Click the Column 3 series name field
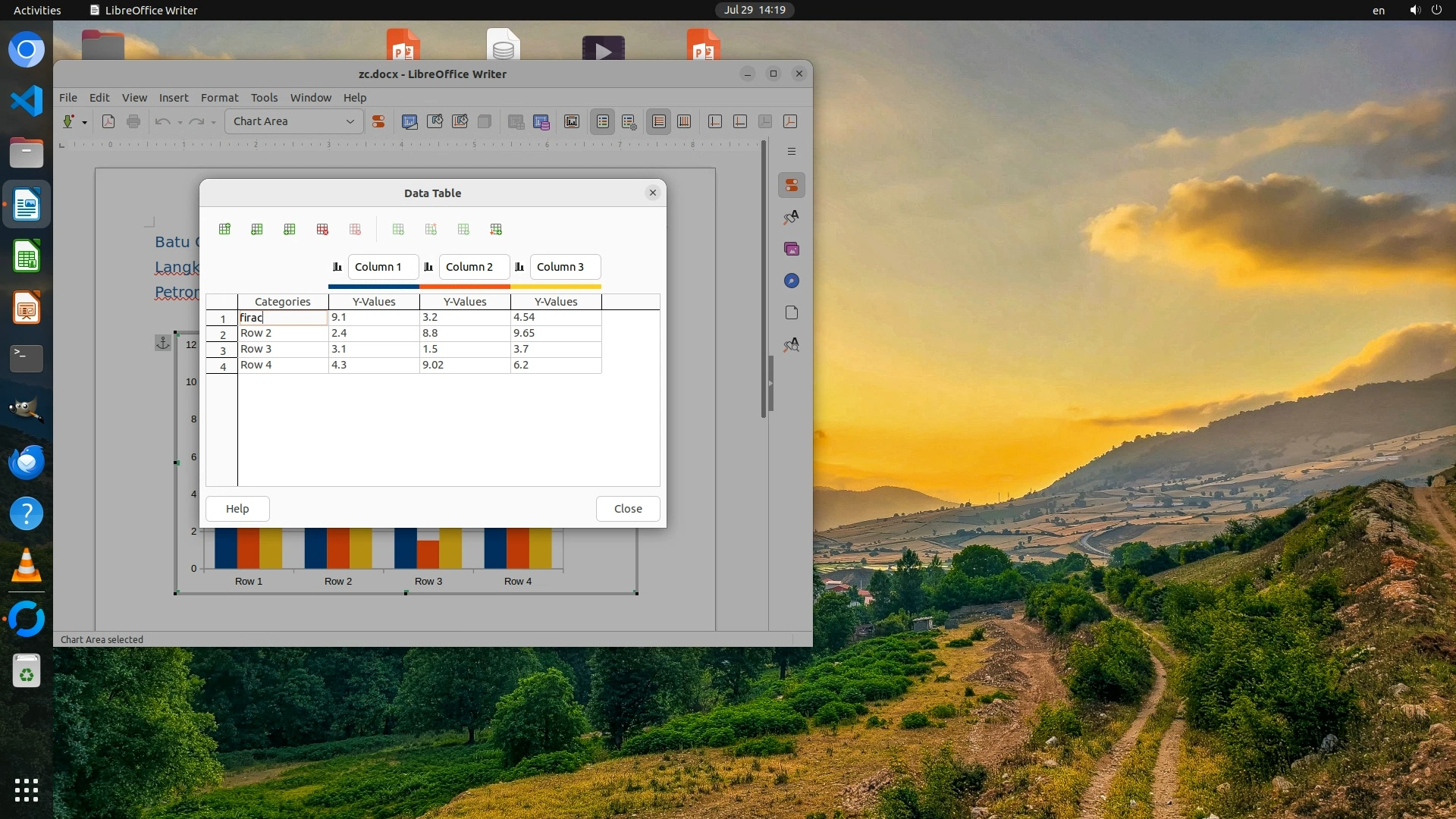 [x=565, y=267]
